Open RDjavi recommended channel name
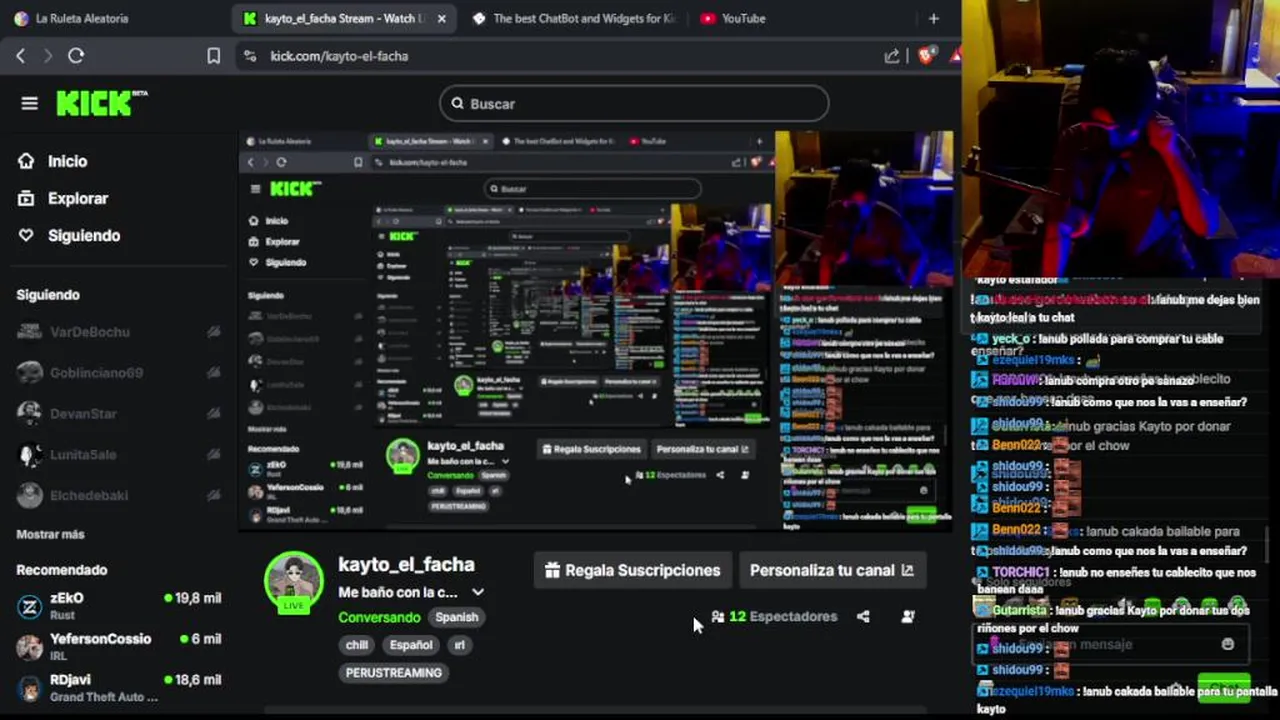Screen dimensions: 1280x720 click(70, 680)
